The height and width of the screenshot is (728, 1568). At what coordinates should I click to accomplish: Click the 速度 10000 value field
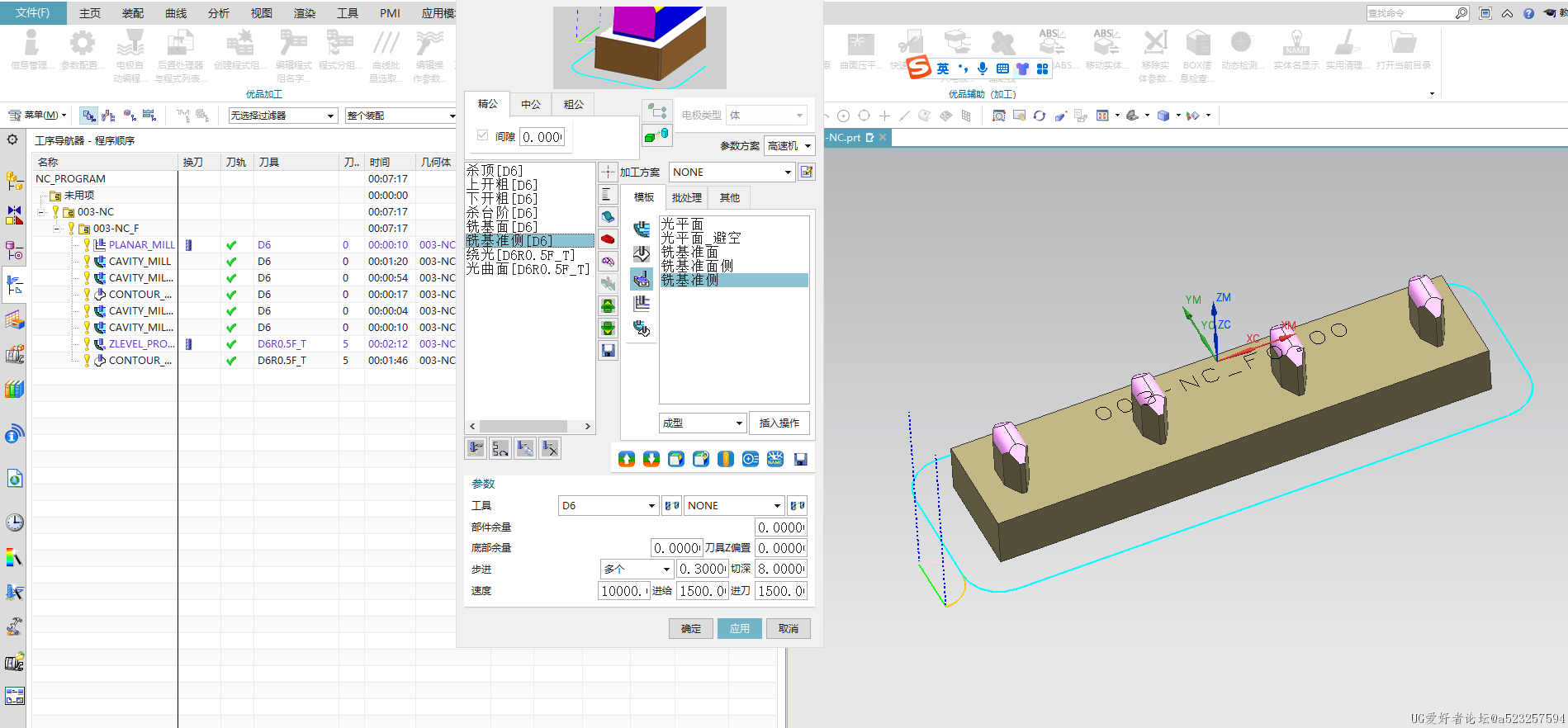[624, 590]
